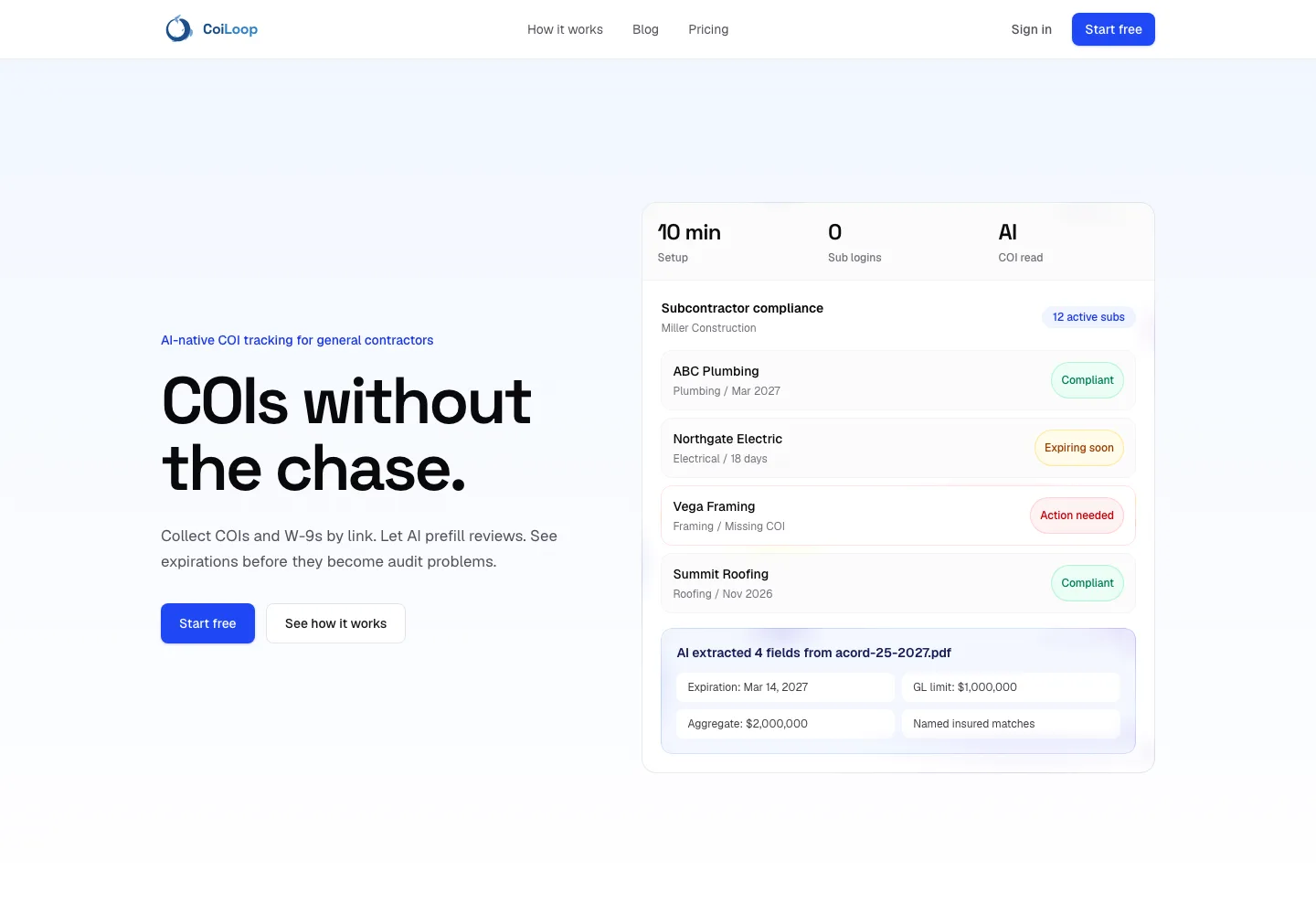
Task: Click the 10 min Setup stat
Action: pyautogui.click(x=690, y=242)
